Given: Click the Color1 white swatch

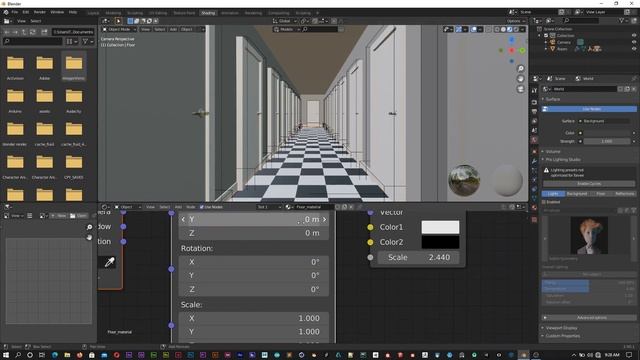Looking at the screenshot, I should point(440,227).
